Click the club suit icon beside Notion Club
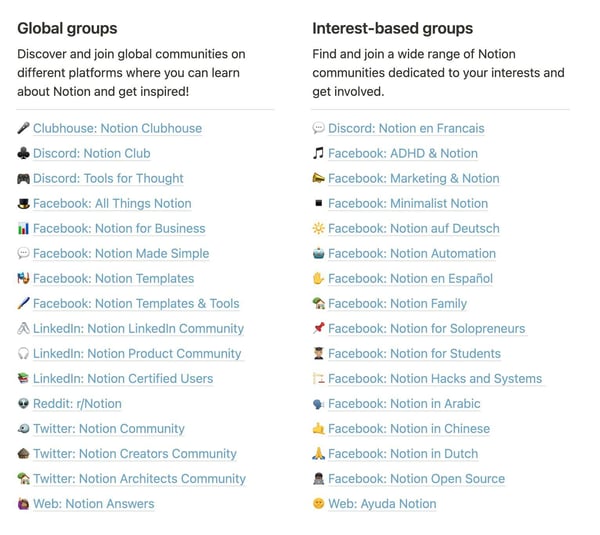 [x=23, y=153]
